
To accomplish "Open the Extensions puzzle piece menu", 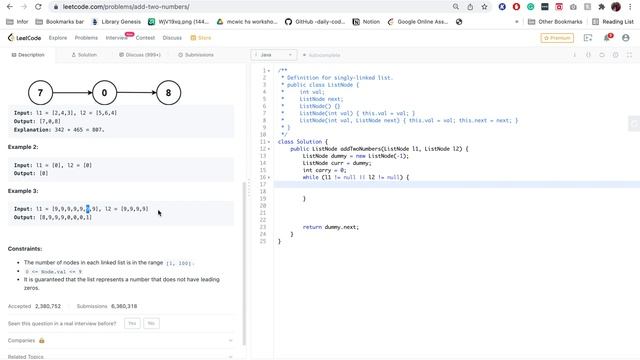I will [x=601, y=7].
